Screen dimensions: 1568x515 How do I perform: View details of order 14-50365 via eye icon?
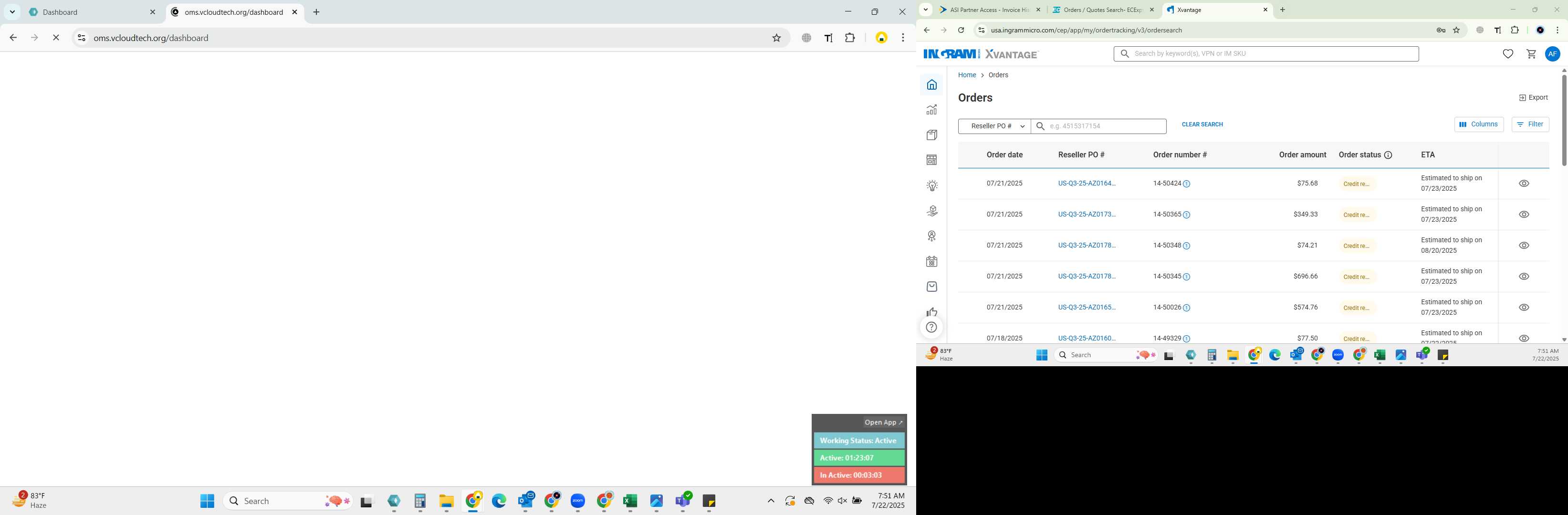click(x=1524, y=215)
